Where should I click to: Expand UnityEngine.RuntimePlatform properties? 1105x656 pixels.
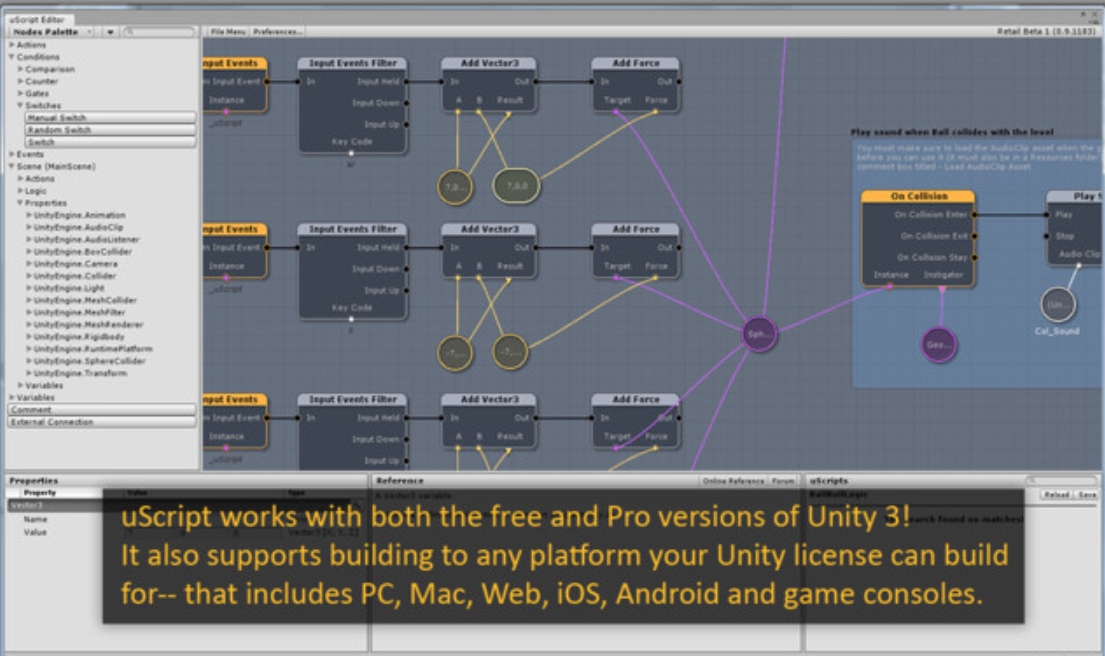(x=29, y=349)
